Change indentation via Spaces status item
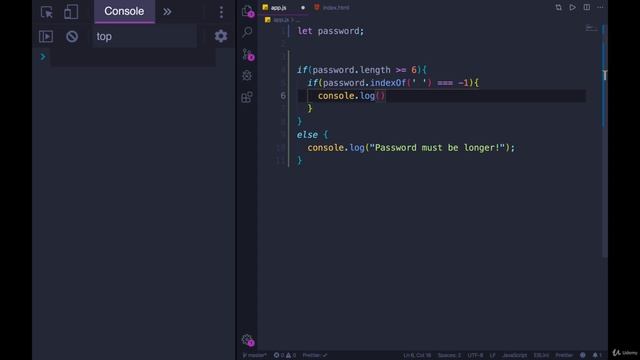This screenshot has width=640, height=360. 449,356
